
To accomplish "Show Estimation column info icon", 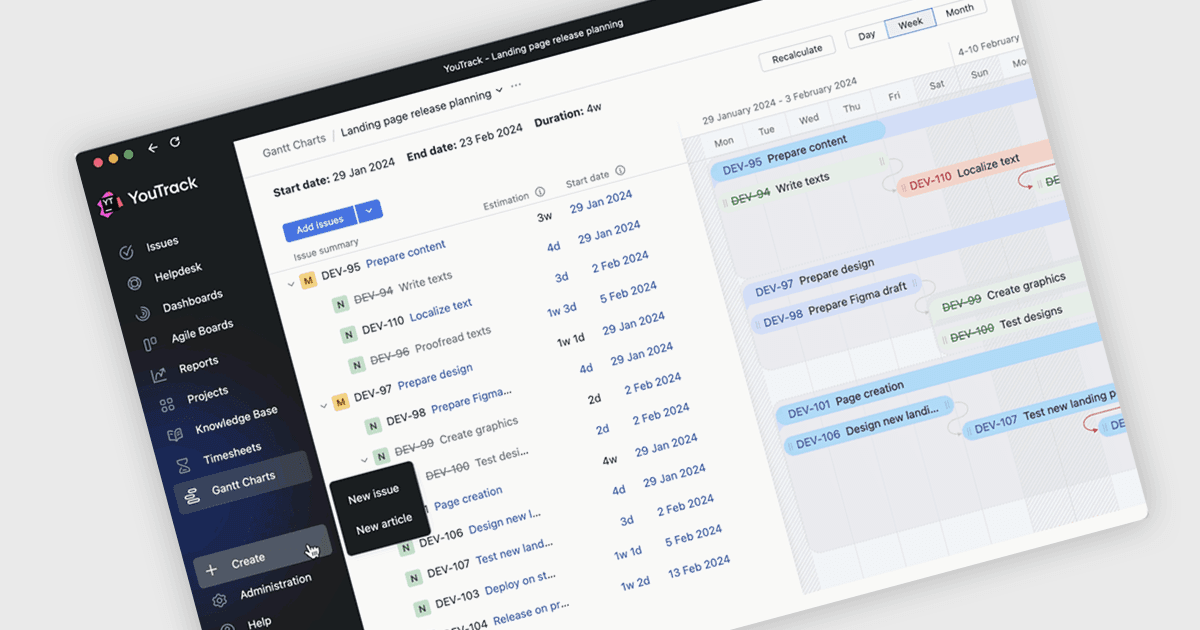I will (x=540, y=191).
